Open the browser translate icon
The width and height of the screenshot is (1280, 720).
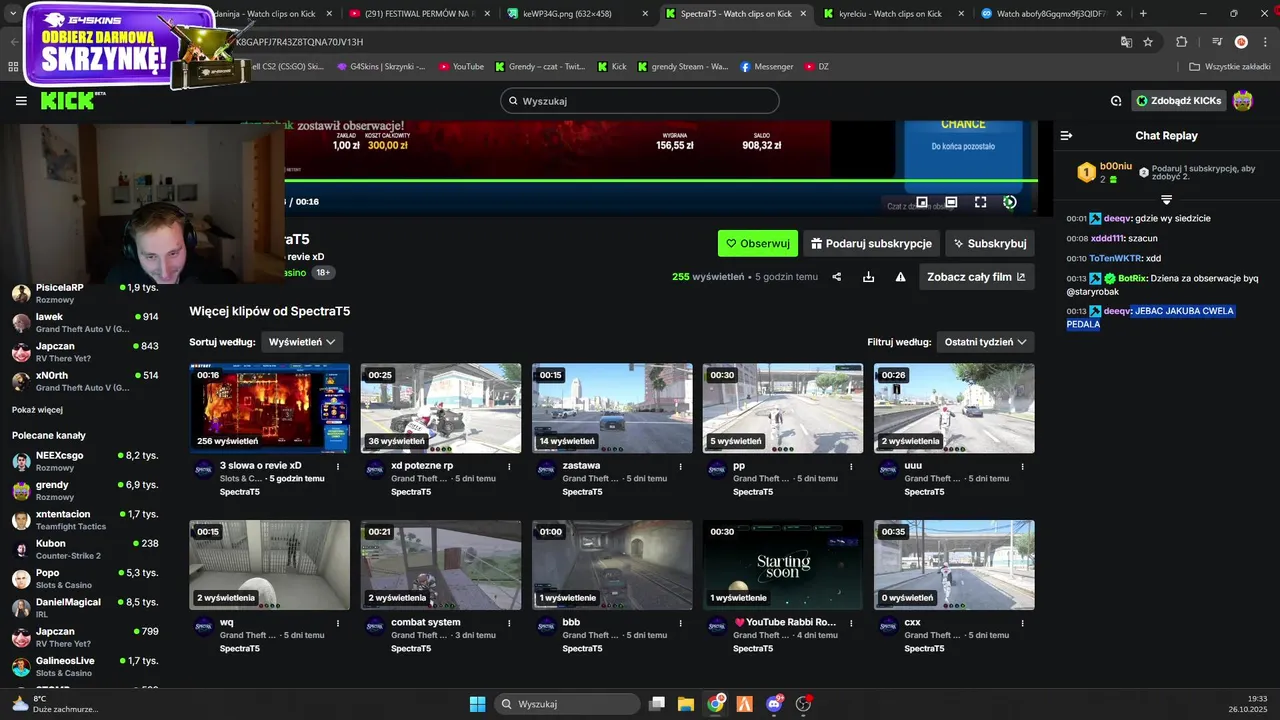coord(1126,42)
